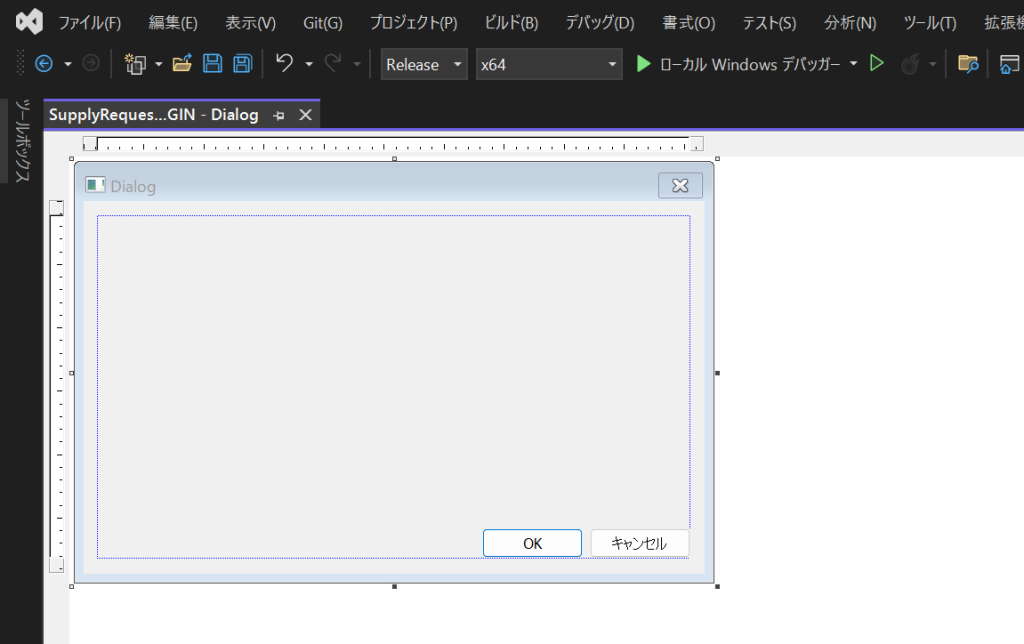
Task: Open the ビルド(B) menu
Action: pyautogui.click(x=510, y=23)
